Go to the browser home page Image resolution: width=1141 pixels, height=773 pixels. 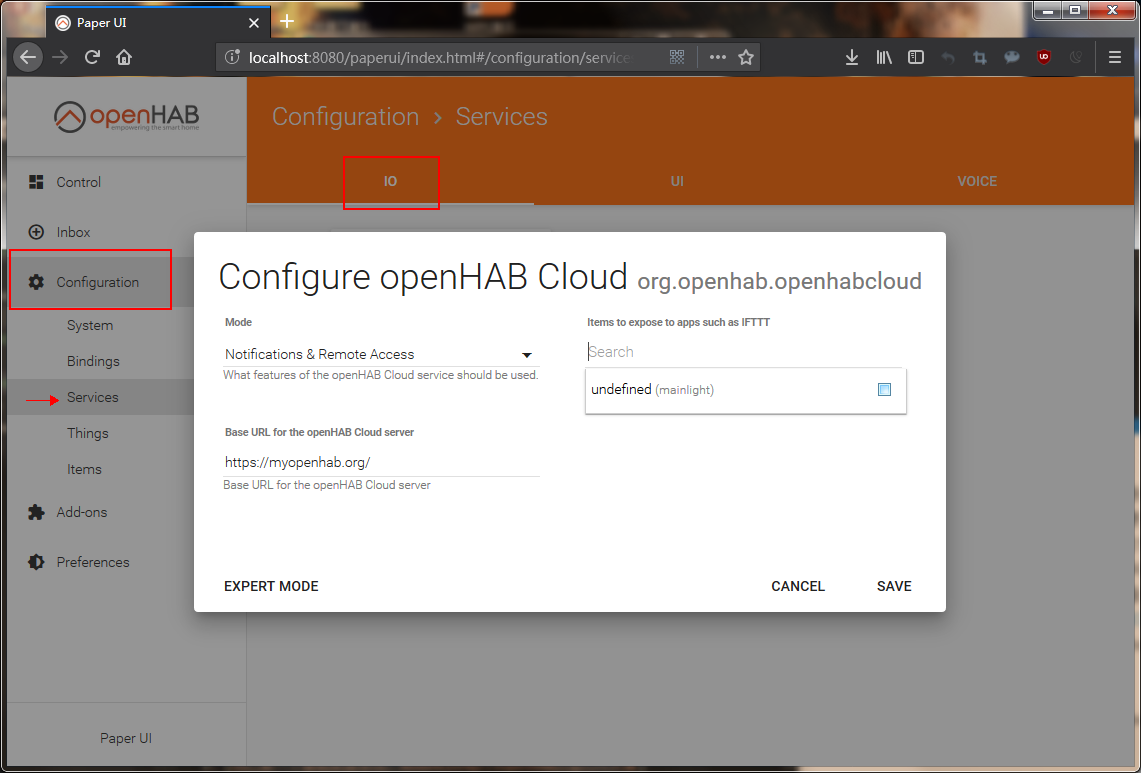124,57
